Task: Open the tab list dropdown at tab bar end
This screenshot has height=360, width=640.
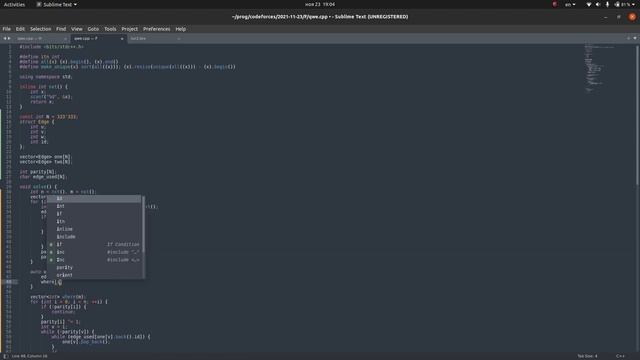Action: (x=635, y=38)
